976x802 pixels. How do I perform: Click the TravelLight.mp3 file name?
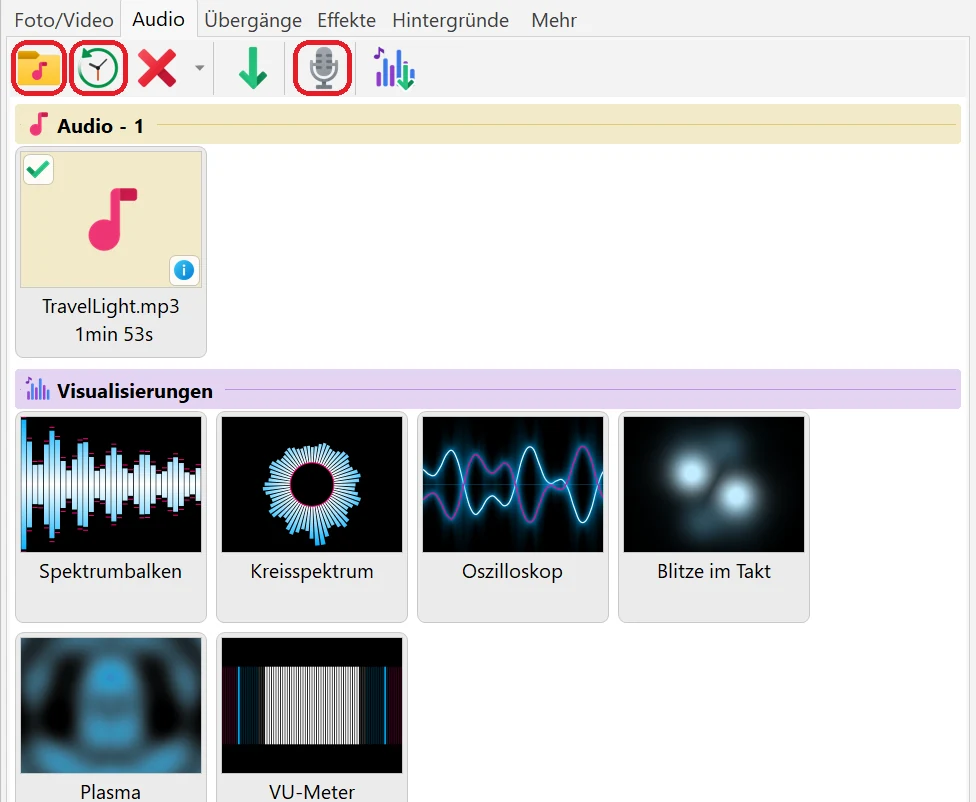[x=111, y=306]
